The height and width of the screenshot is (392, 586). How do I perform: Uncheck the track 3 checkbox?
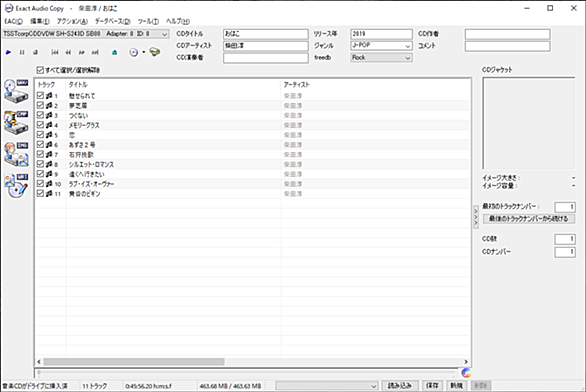(40, 115)
